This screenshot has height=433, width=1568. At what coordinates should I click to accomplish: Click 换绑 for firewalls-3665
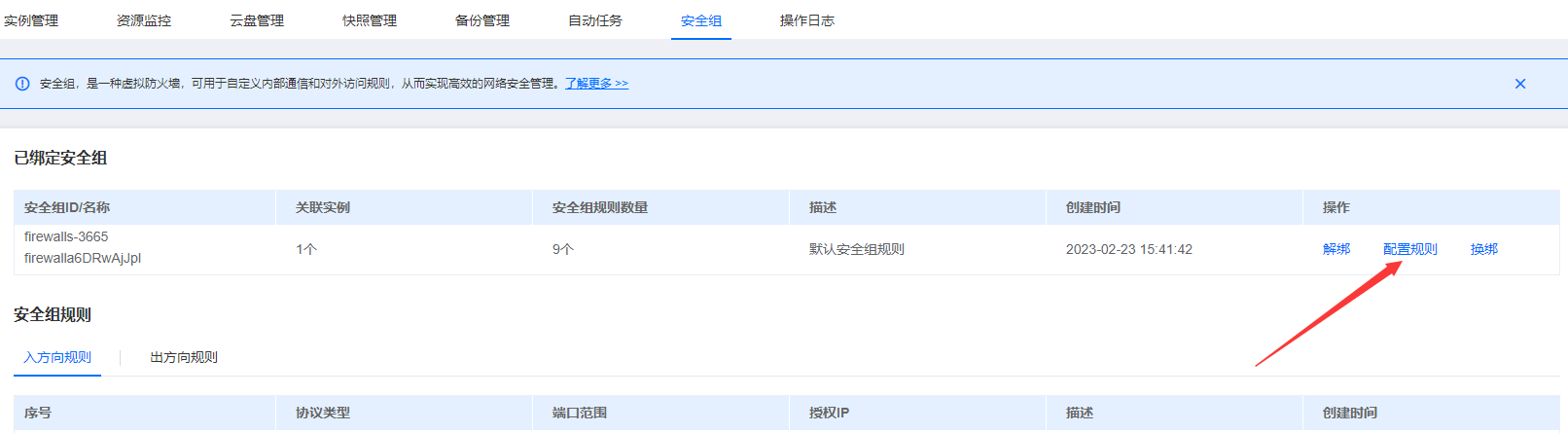point(1484,249)
